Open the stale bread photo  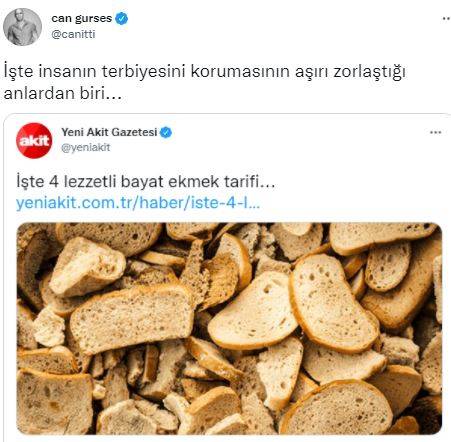click(229, 328)
